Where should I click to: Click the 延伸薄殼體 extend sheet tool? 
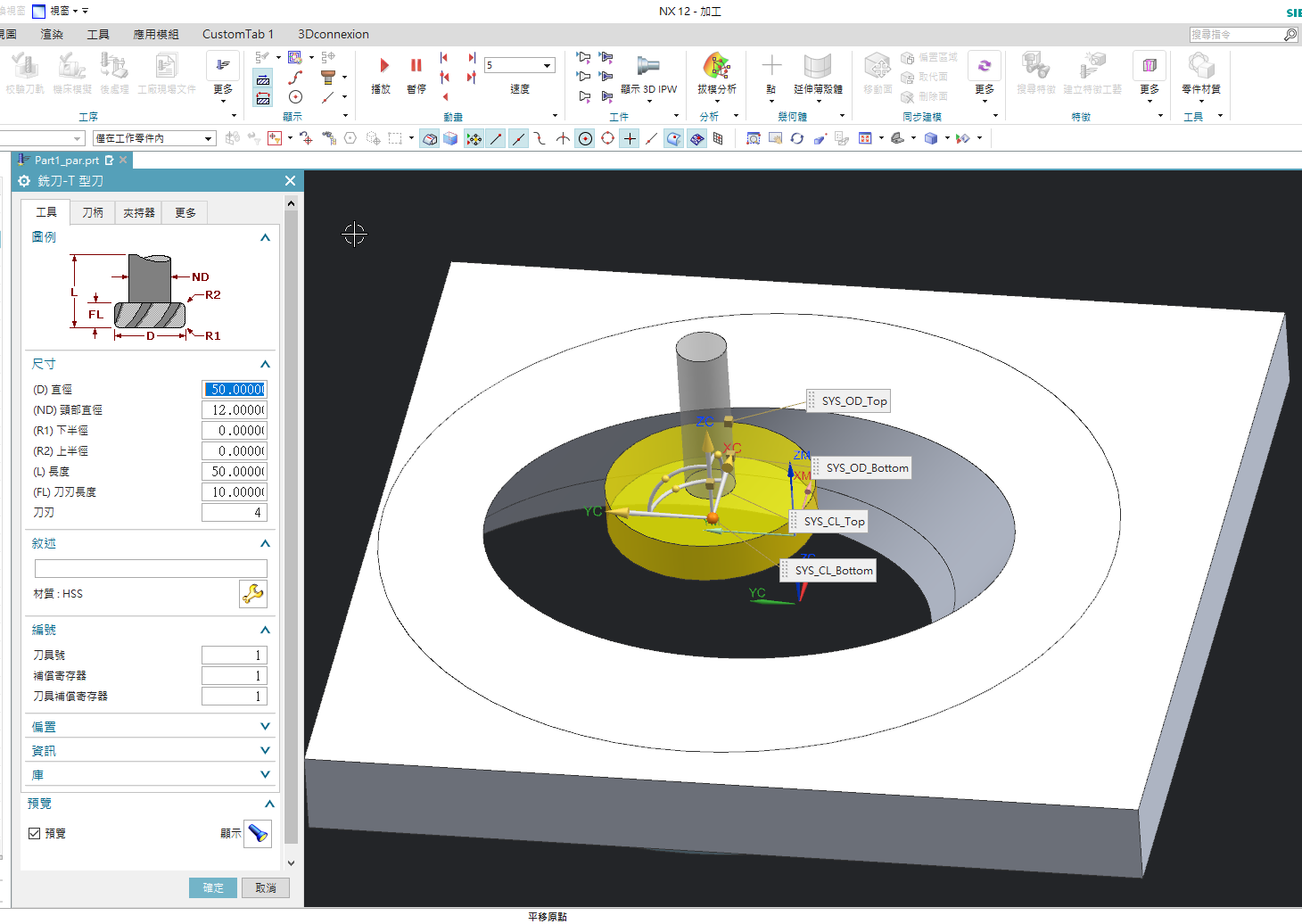[x=818, y=74]
